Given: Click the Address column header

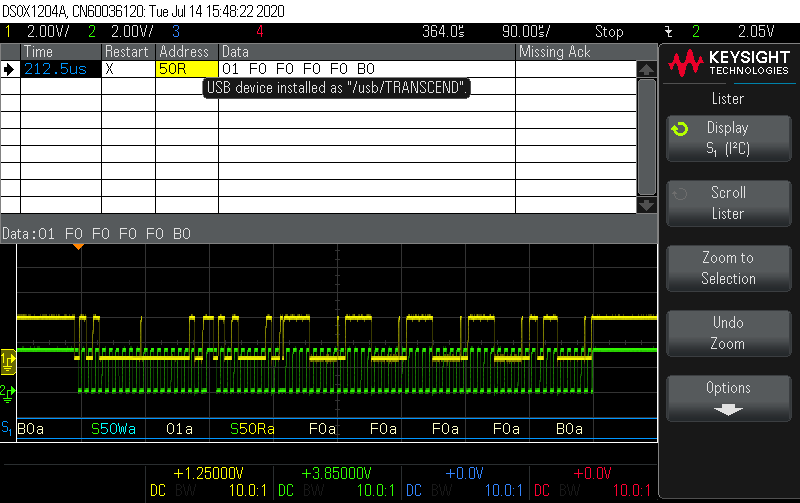Looking at the screenshot, I should click(187, 52).
